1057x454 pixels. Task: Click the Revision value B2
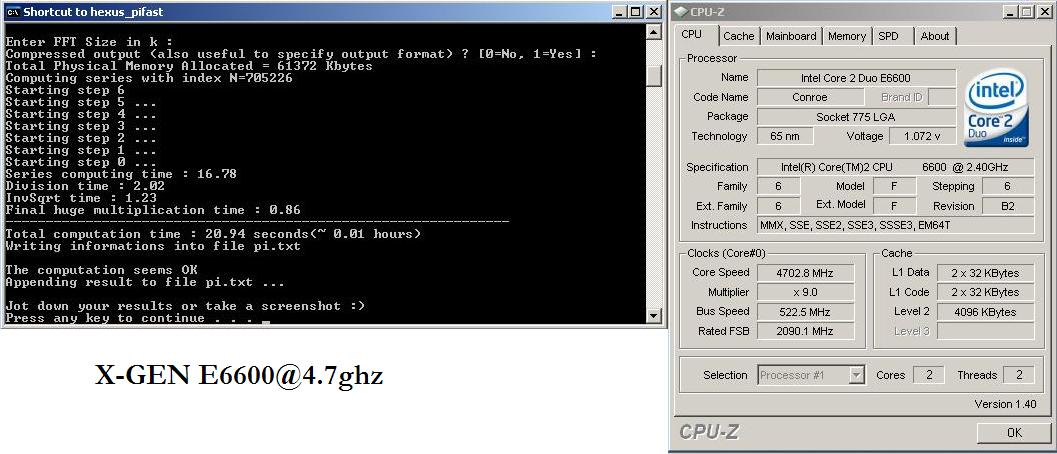tap(1008, 206)
